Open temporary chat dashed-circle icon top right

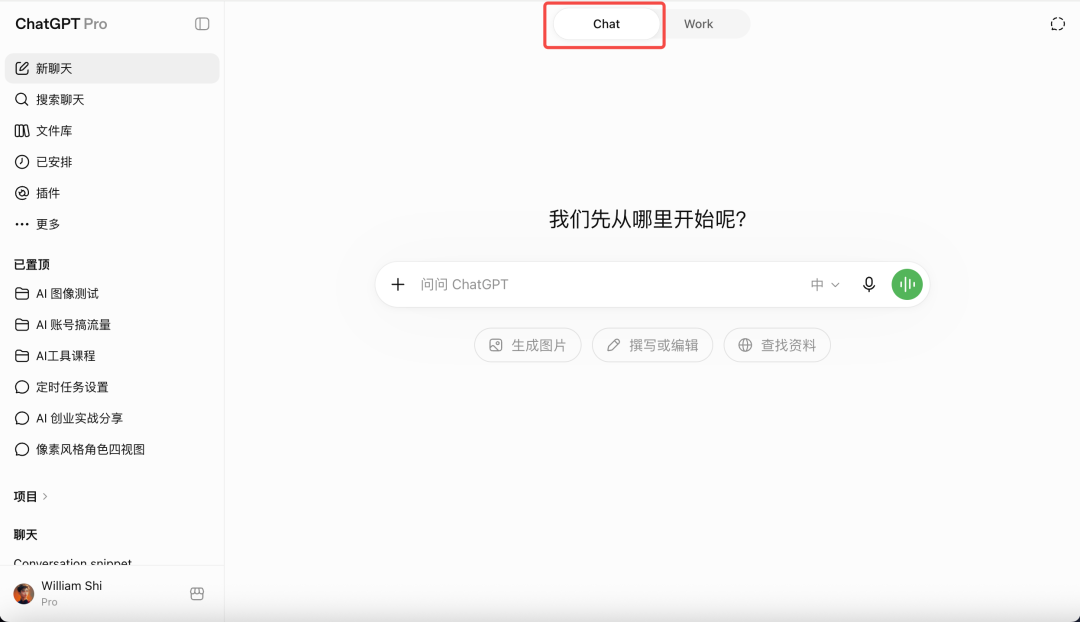tap(1058, 24)
